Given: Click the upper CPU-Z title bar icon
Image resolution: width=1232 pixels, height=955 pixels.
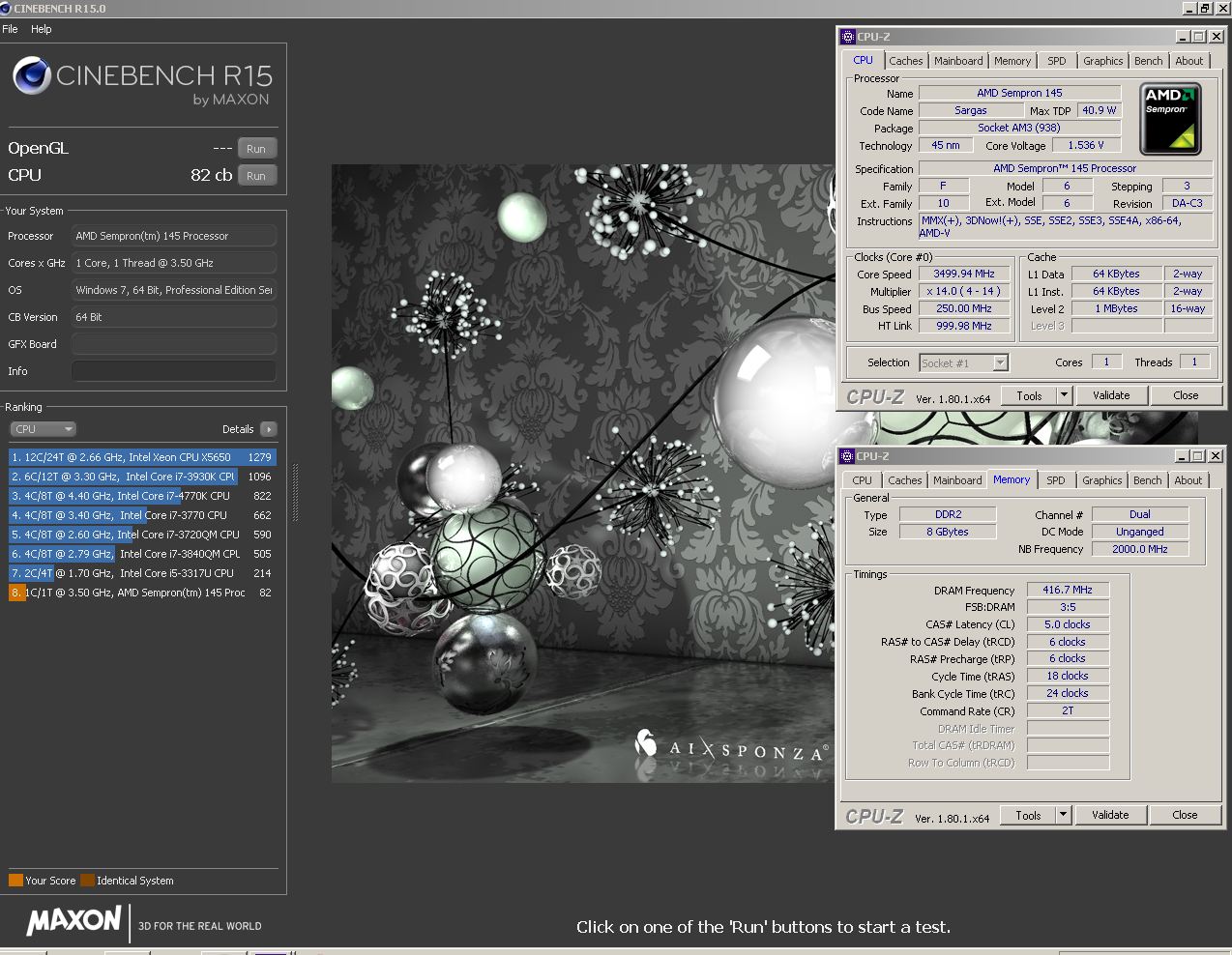Looking at the screenshot, I should pos(848,37).
